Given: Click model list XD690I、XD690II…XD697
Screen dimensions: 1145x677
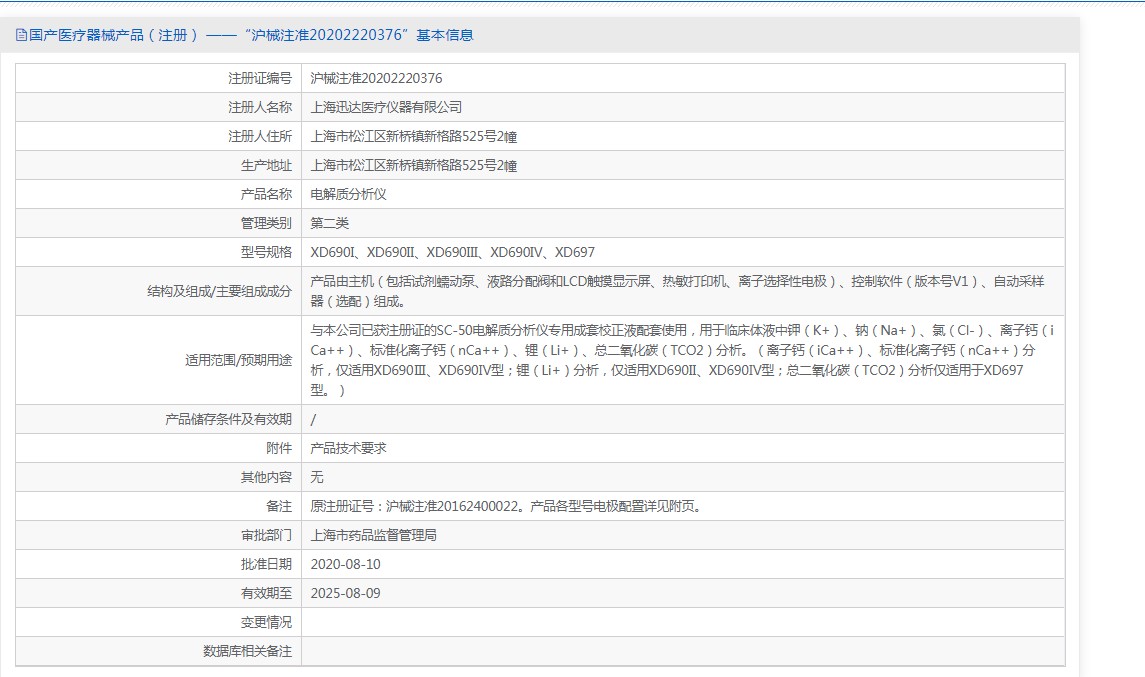Looking at the screenshot, I should click(452, 252).
